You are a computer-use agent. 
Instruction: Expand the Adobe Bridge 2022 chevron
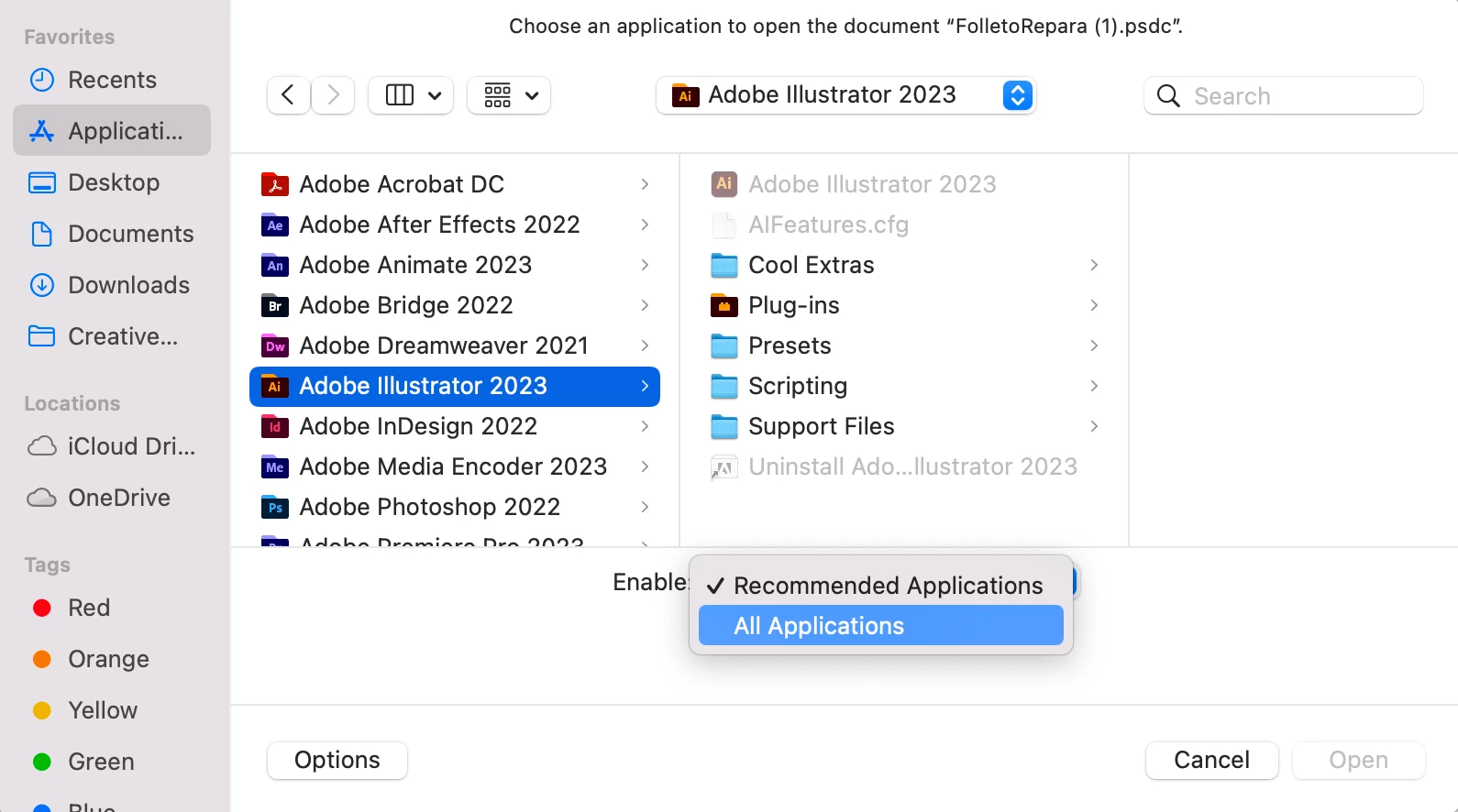click(x=645, y=305)
